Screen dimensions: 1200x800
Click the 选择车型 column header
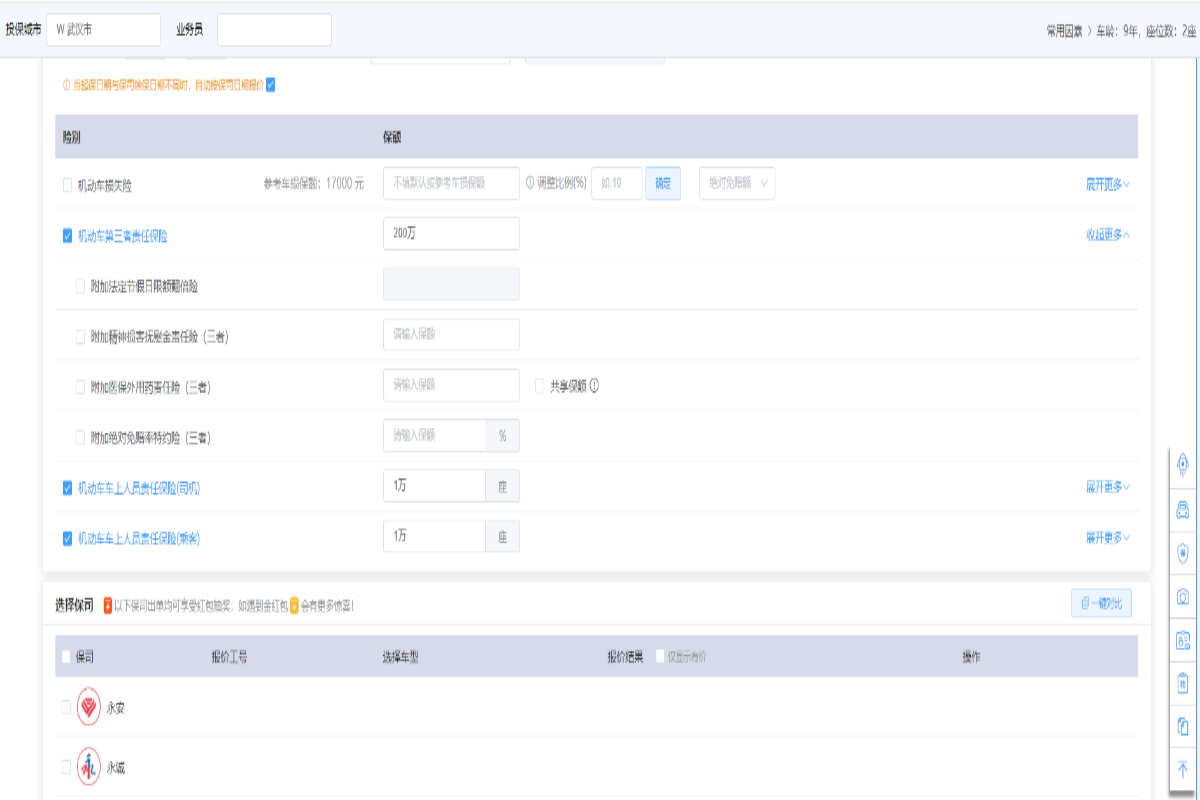[400, 657]
